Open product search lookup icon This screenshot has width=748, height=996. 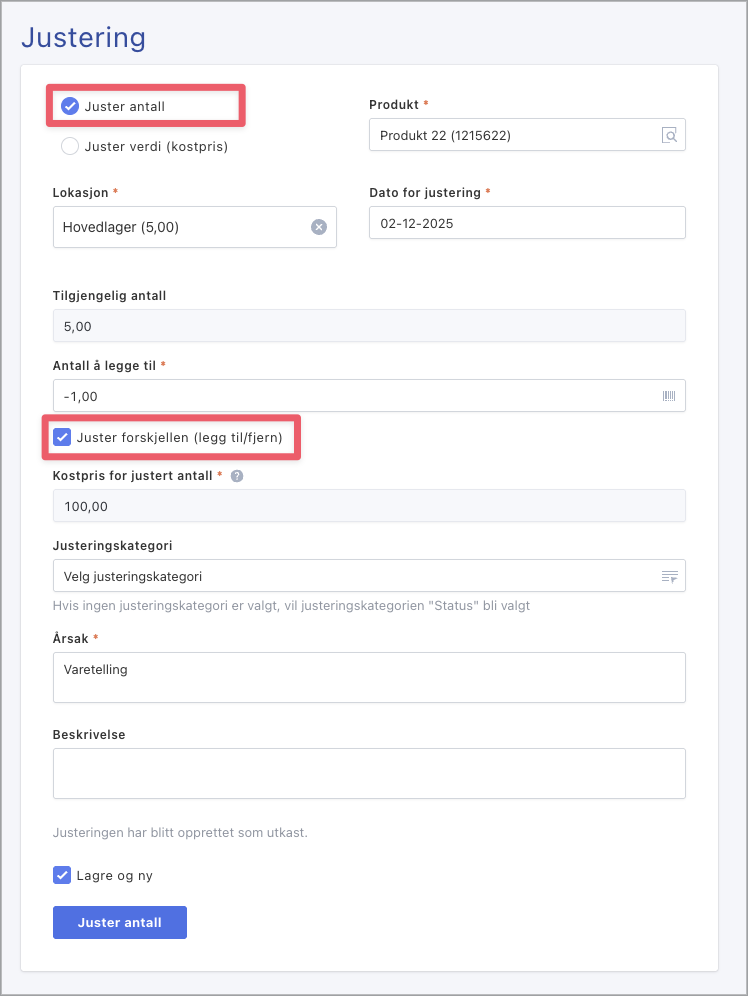click(669, 136)
